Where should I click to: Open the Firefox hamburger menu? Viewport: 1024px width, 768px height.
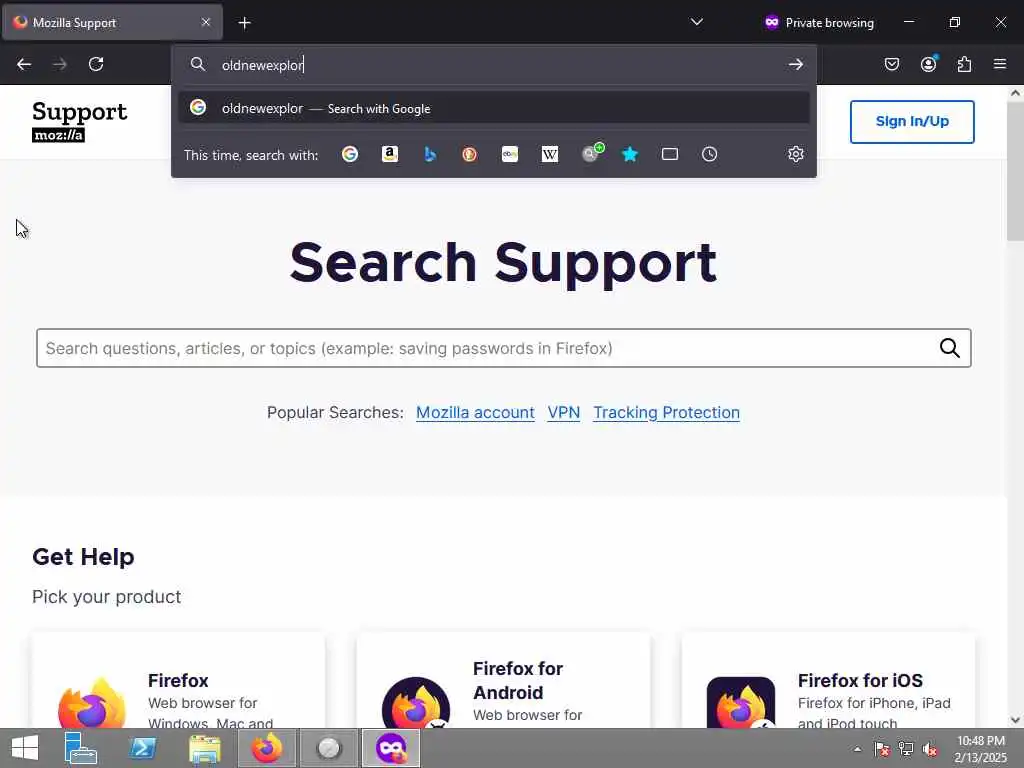[x=1000, y=64]
